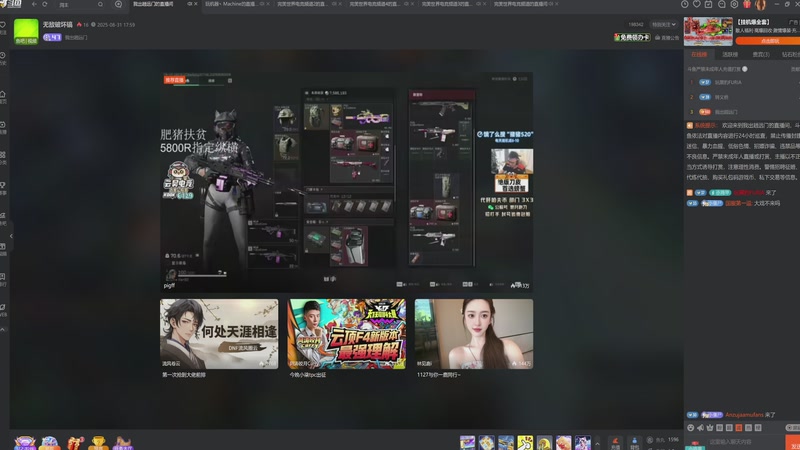Image resolution: width=800 pixels, height=450 pixels.
Task: Click the purple badge next to streamer name
Action: (52, 37)
